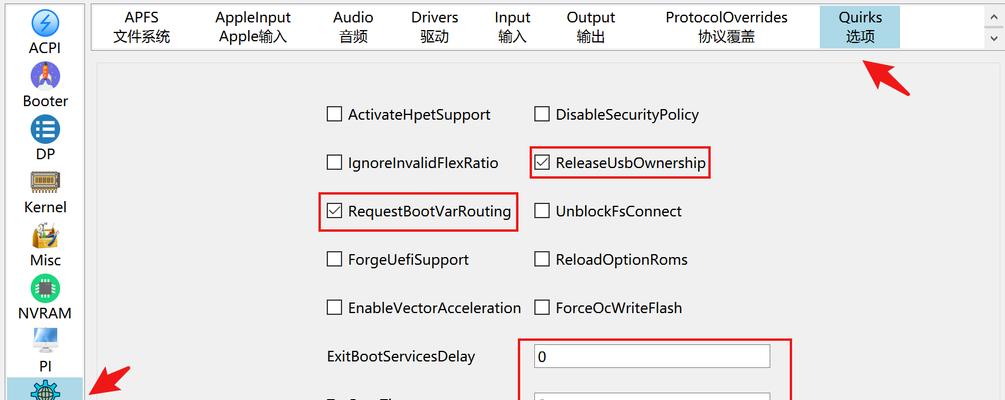1005x400 pixels.
Task: Enable the ActivateHpetSupport checkbox
Action: (x=334, y=114)
